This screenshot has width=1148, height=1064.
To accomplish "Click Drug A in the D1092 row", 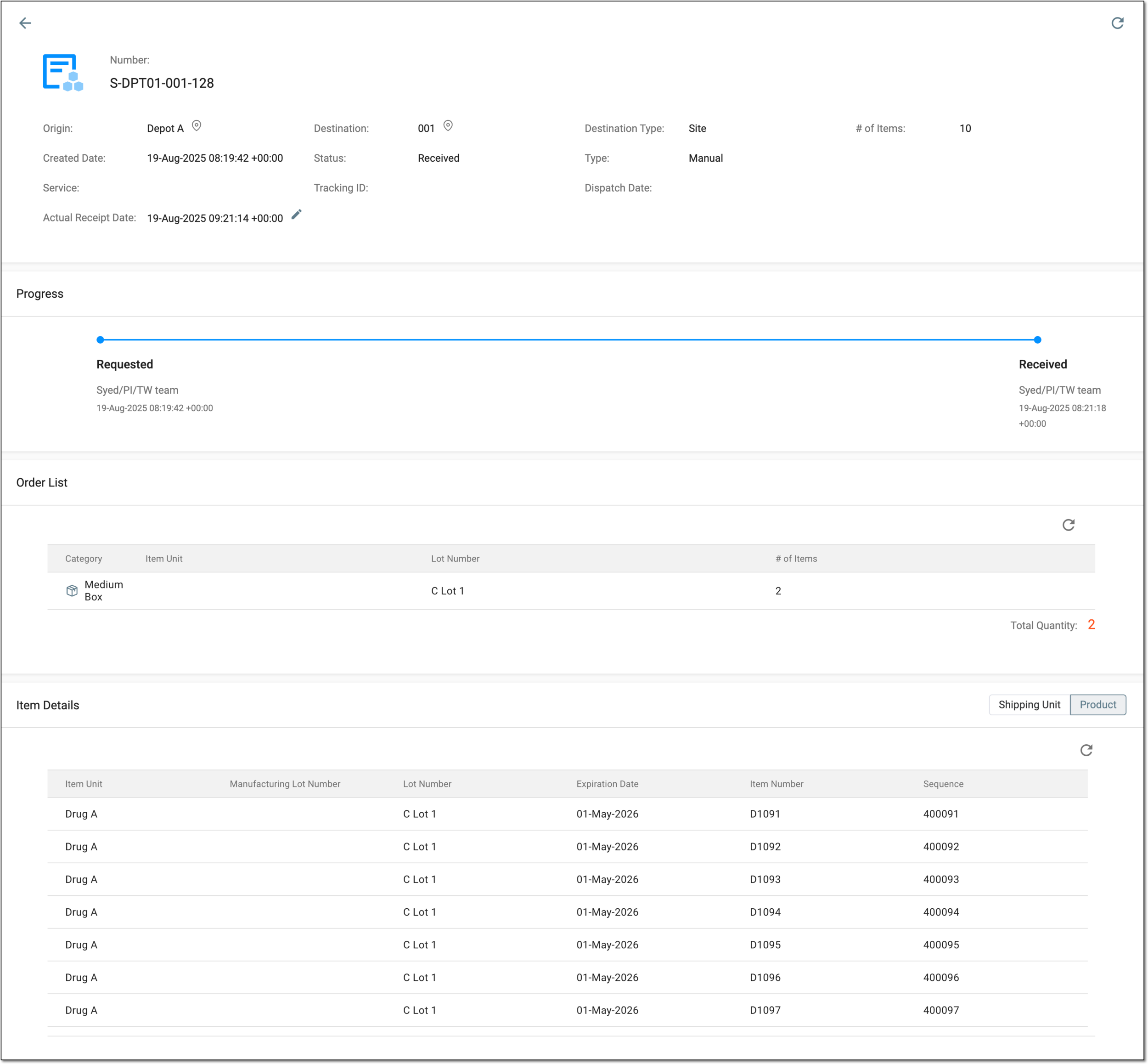I will (x=81, y=846).
